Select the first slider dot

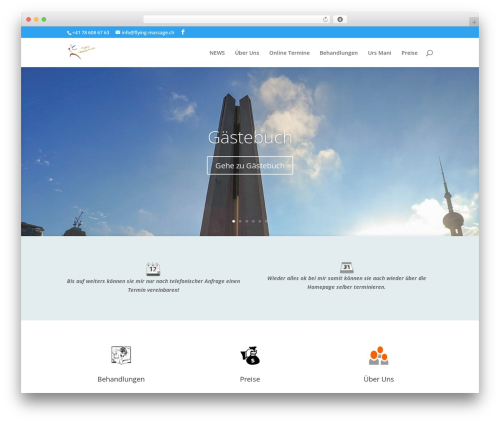coord(234,221)
